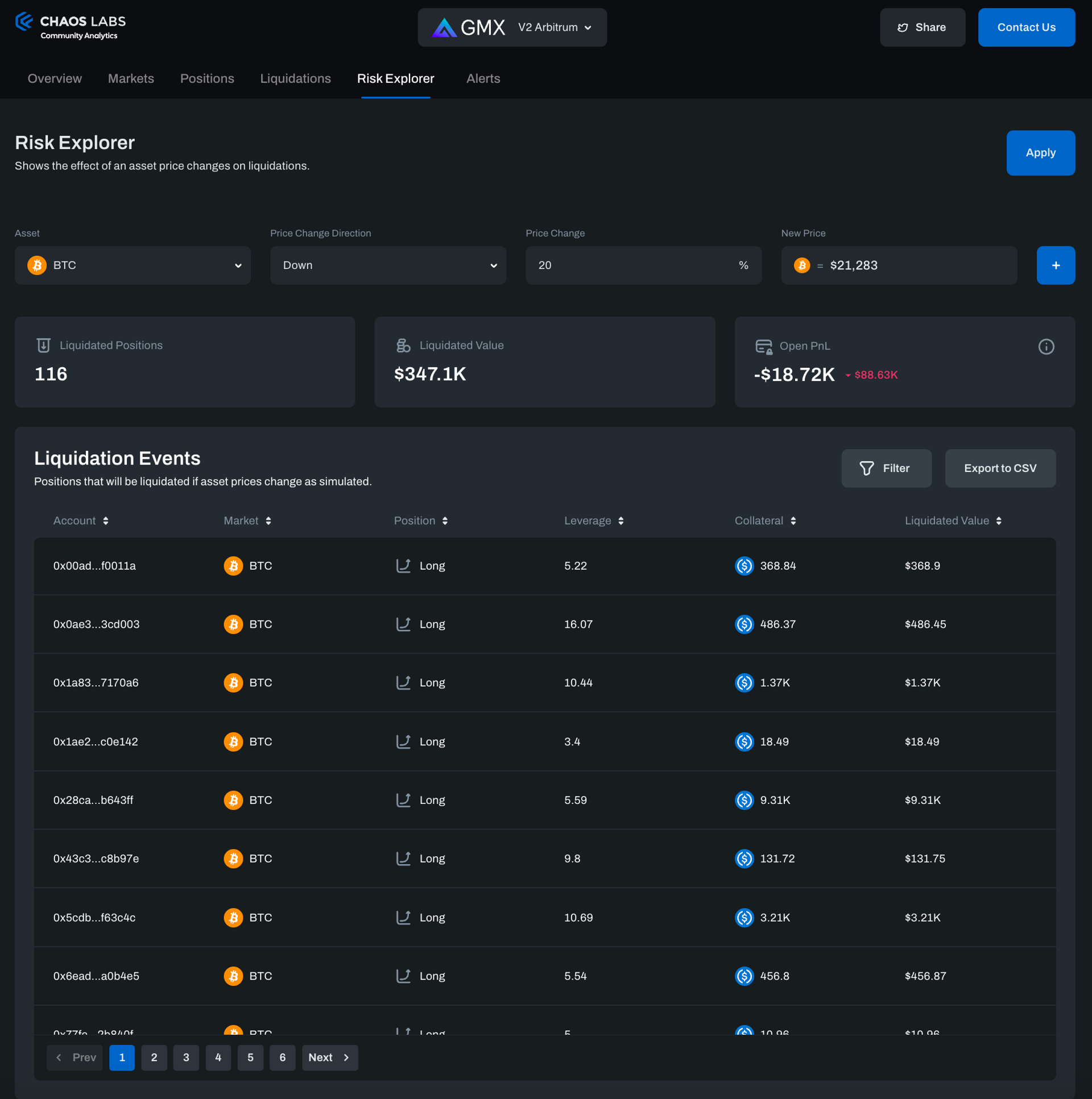This screenshot has height=1099, width=1092.
Task: Sort by Liquidated Value column arrows
Action: click(998, 520)
